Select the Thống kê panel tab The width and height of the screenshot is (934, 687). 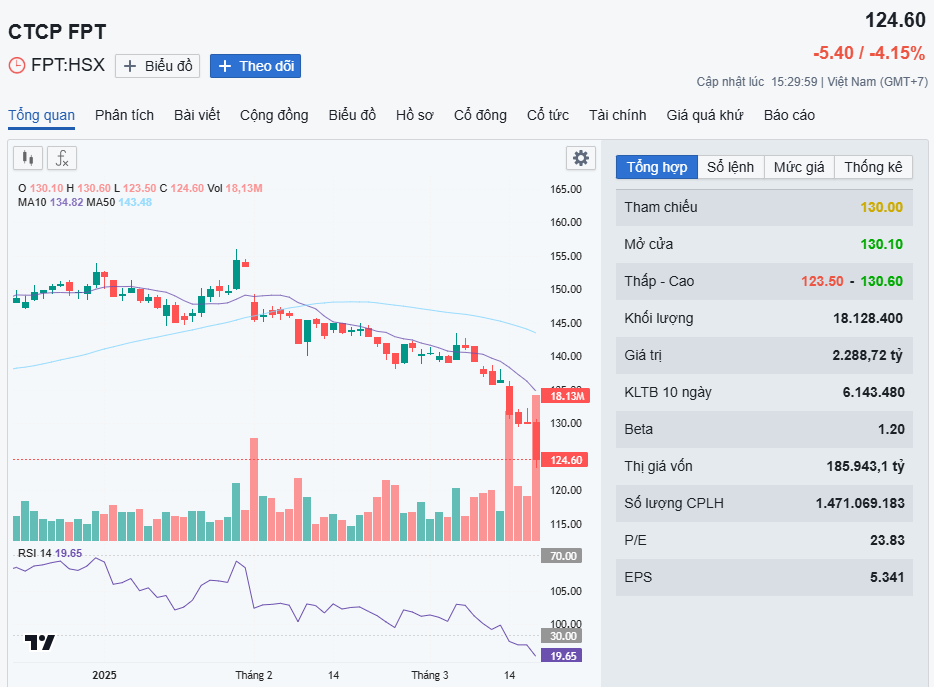point(873,167)
